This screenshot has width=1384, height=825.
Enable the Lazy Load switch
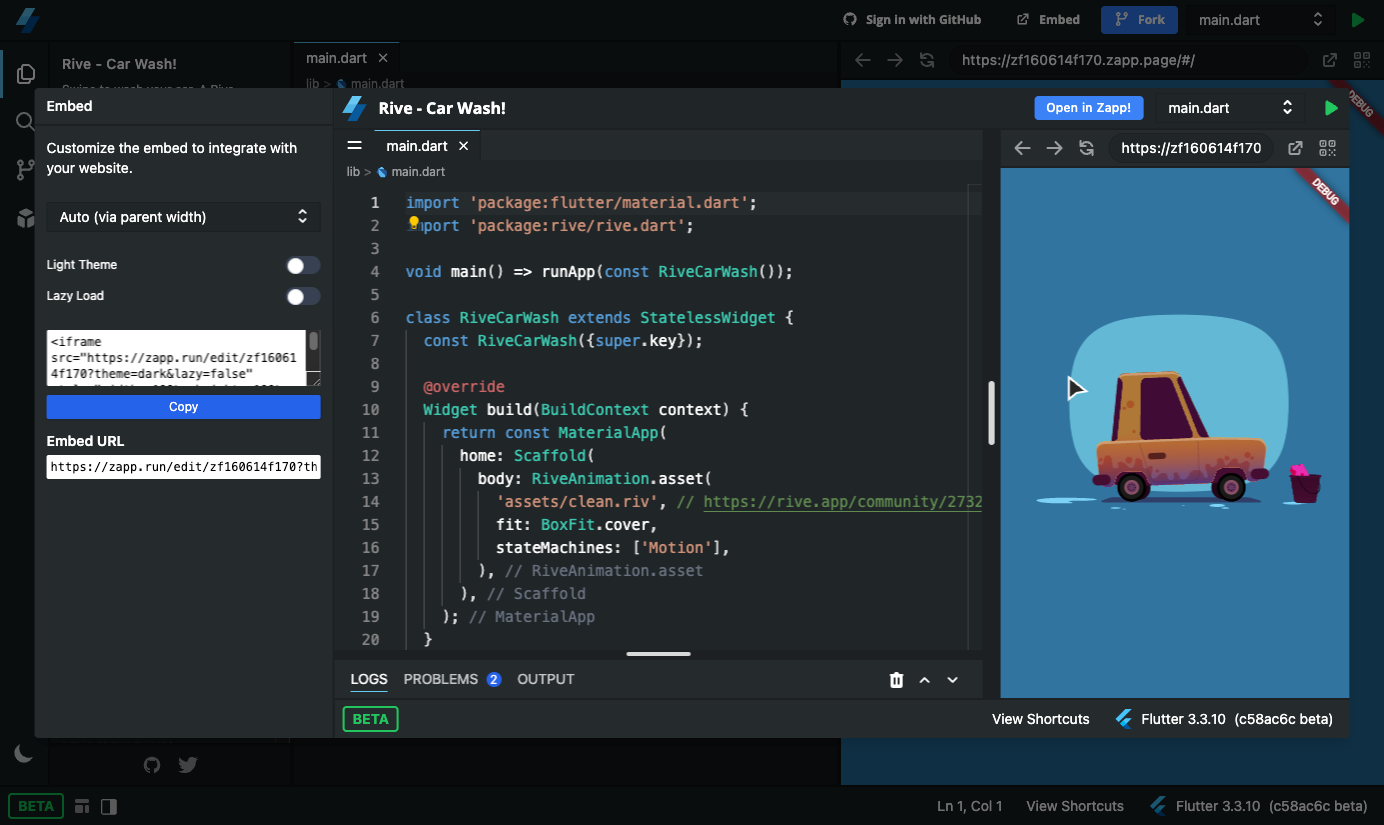click(x=303, y=296)
